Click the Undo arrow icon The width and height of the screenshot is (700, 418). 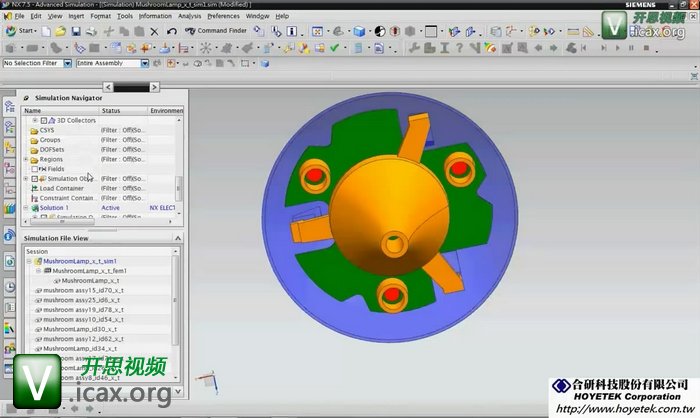click(x=173, y=31)
